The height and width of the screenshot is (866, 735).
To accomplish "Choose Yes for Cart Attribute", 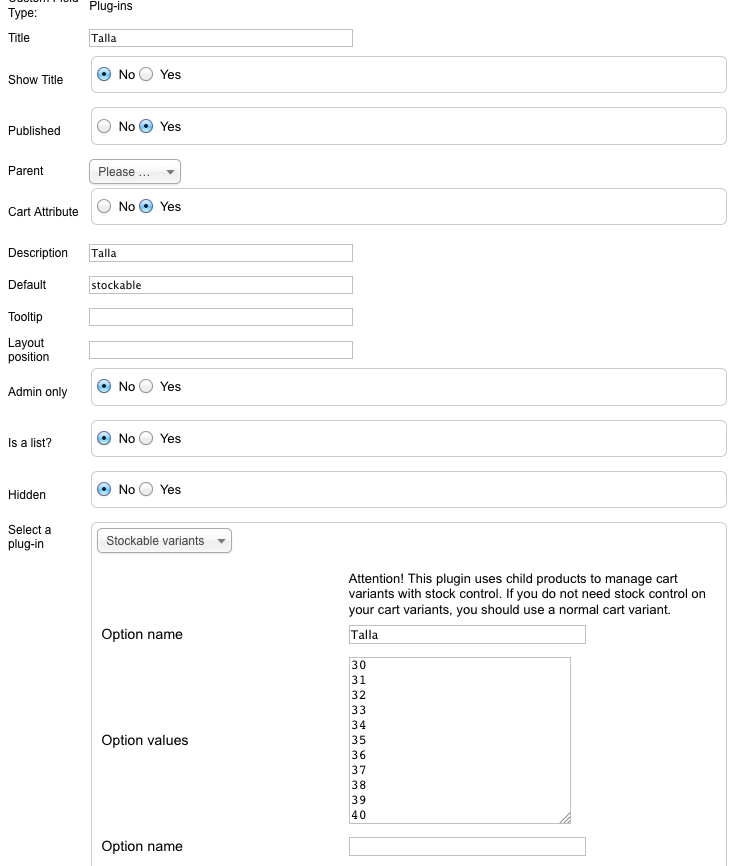I will click(146, 206).
